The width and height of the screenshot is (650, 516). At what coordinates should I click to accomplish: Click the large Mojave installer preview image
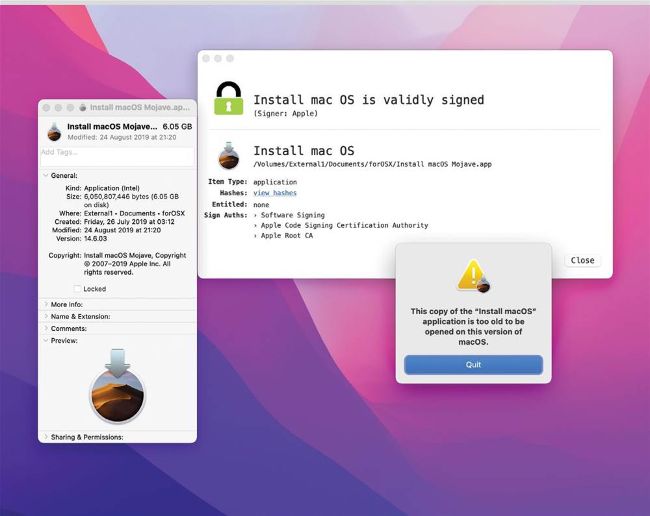(117, 385)
